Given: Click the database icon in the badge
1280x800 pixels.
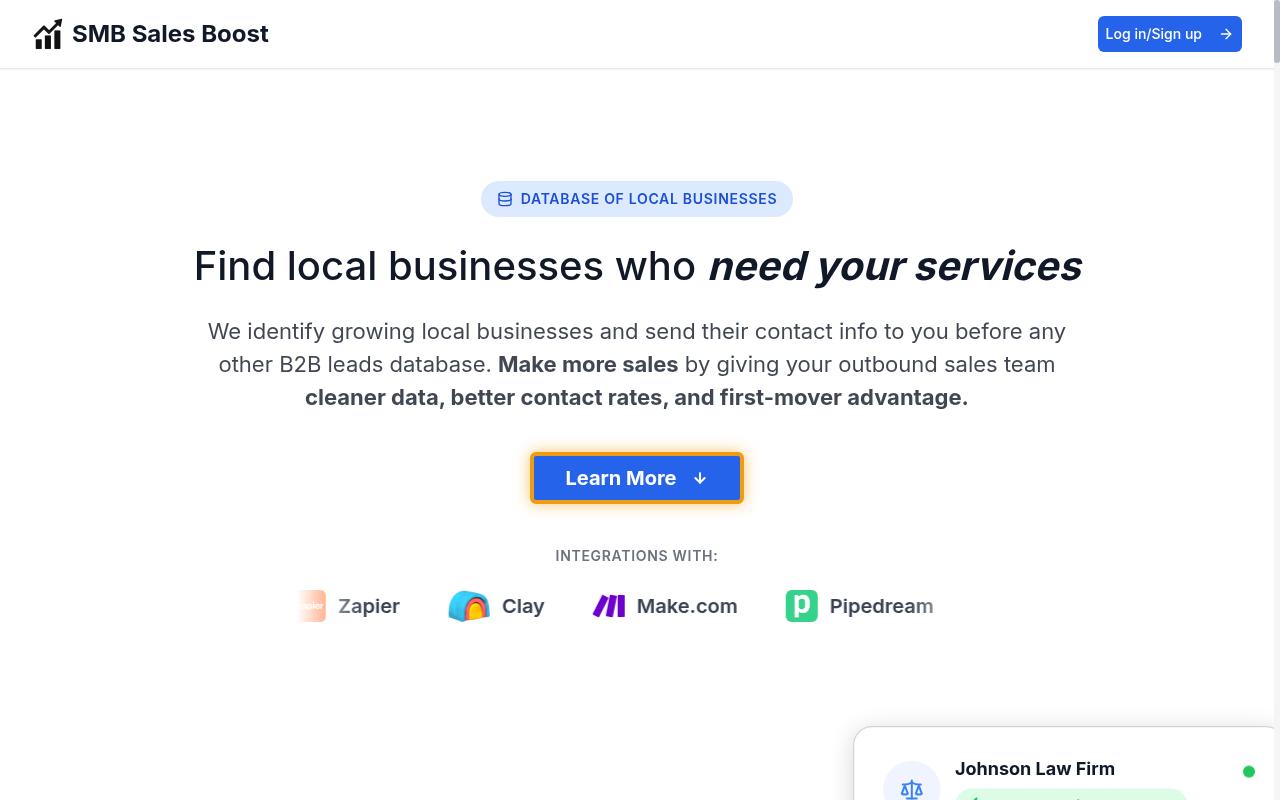Looking at the screenshot, I should (x=505, y=199).
